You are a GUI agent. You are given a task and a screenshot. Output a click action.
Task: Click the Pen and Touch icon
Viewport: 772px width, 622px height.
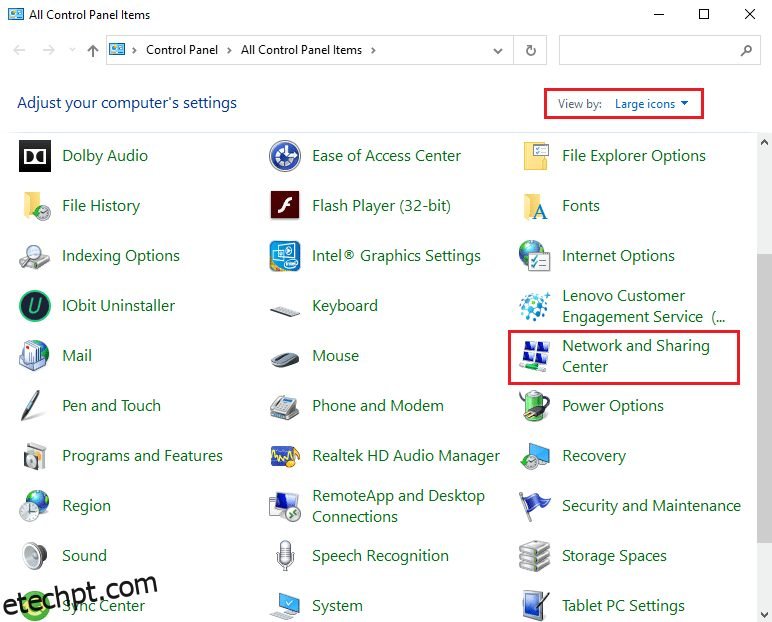click(x=32, y=406)
